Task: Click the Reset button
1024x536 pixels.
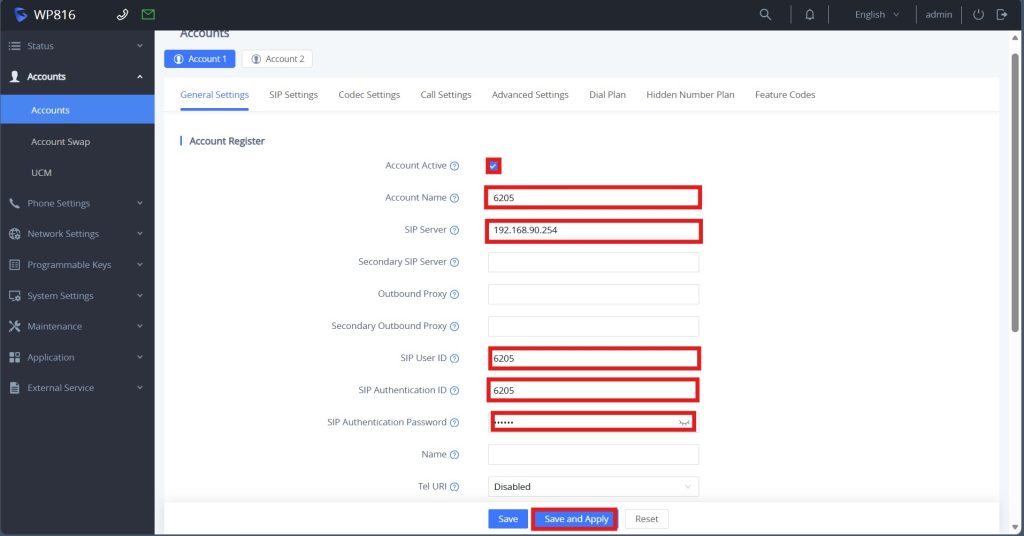Action: pyautogui.click(x=646, y=519)
